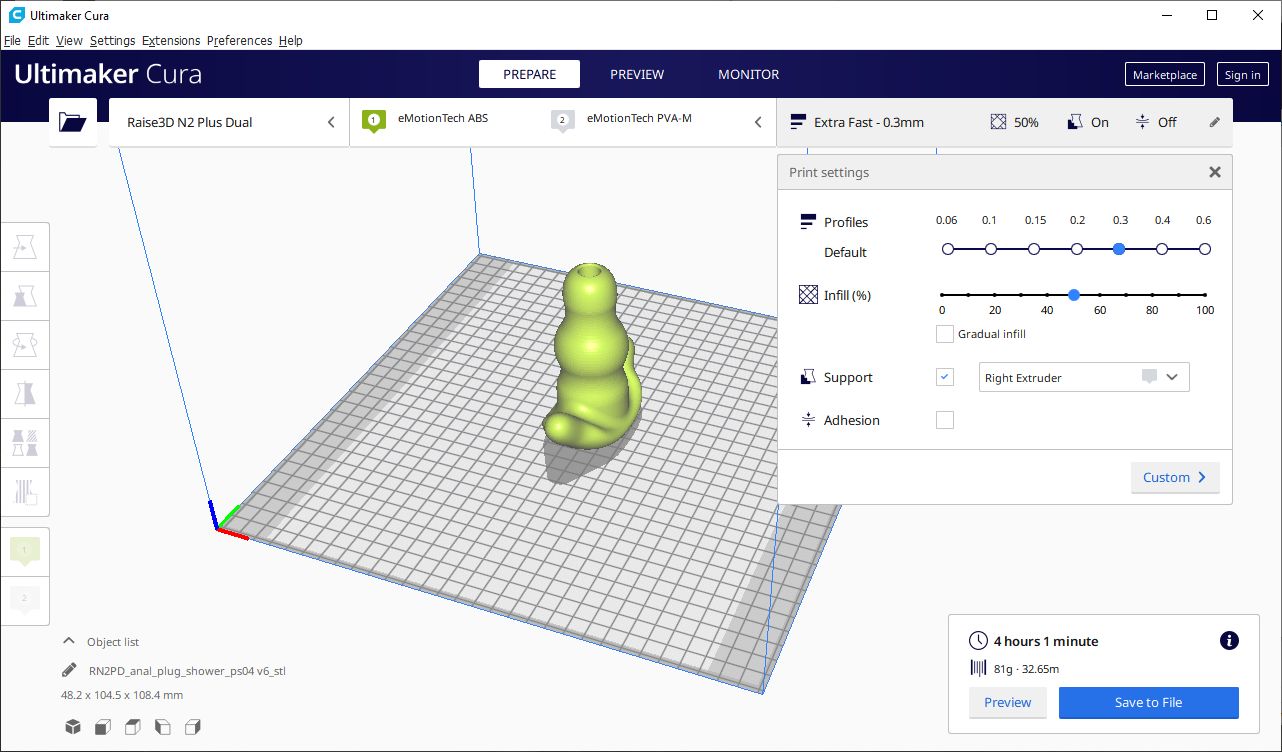Collapse the Object list
1282x752 pixels.
point(69,641)
